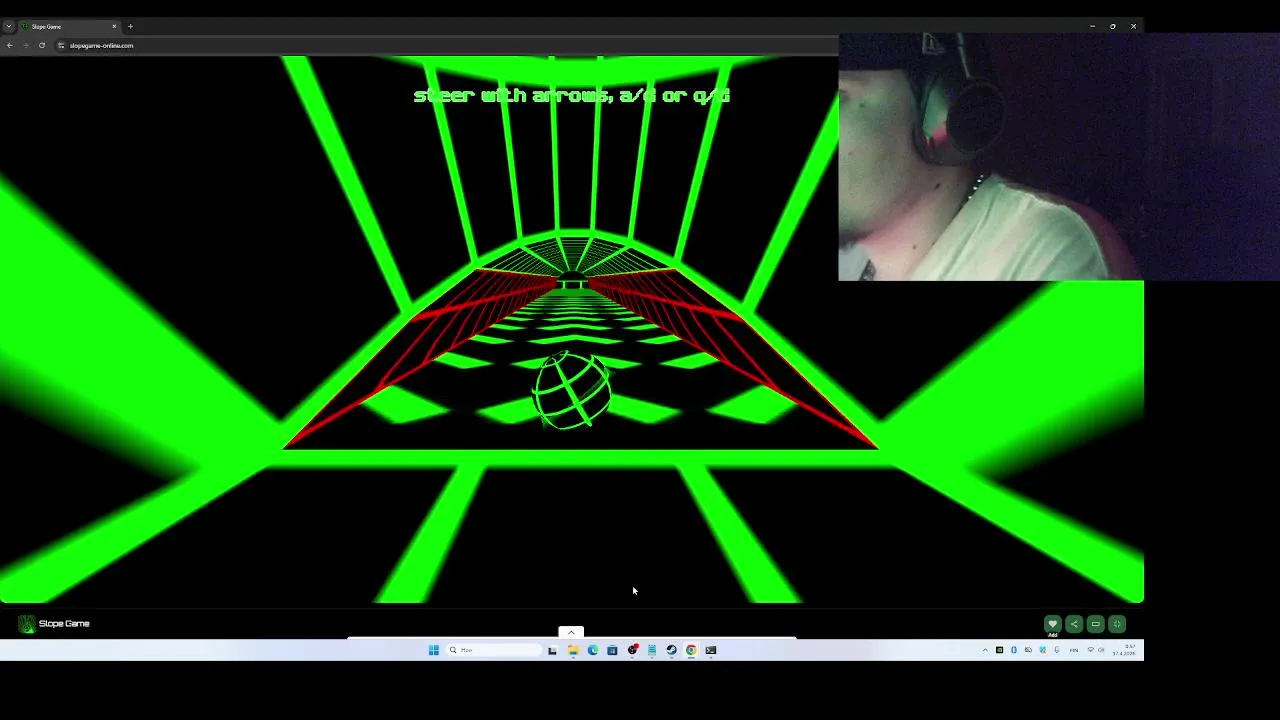This screenshot has width=1280, height=720.
Task: Open a new browser tab with the plus button
Action: pos(130,26)
